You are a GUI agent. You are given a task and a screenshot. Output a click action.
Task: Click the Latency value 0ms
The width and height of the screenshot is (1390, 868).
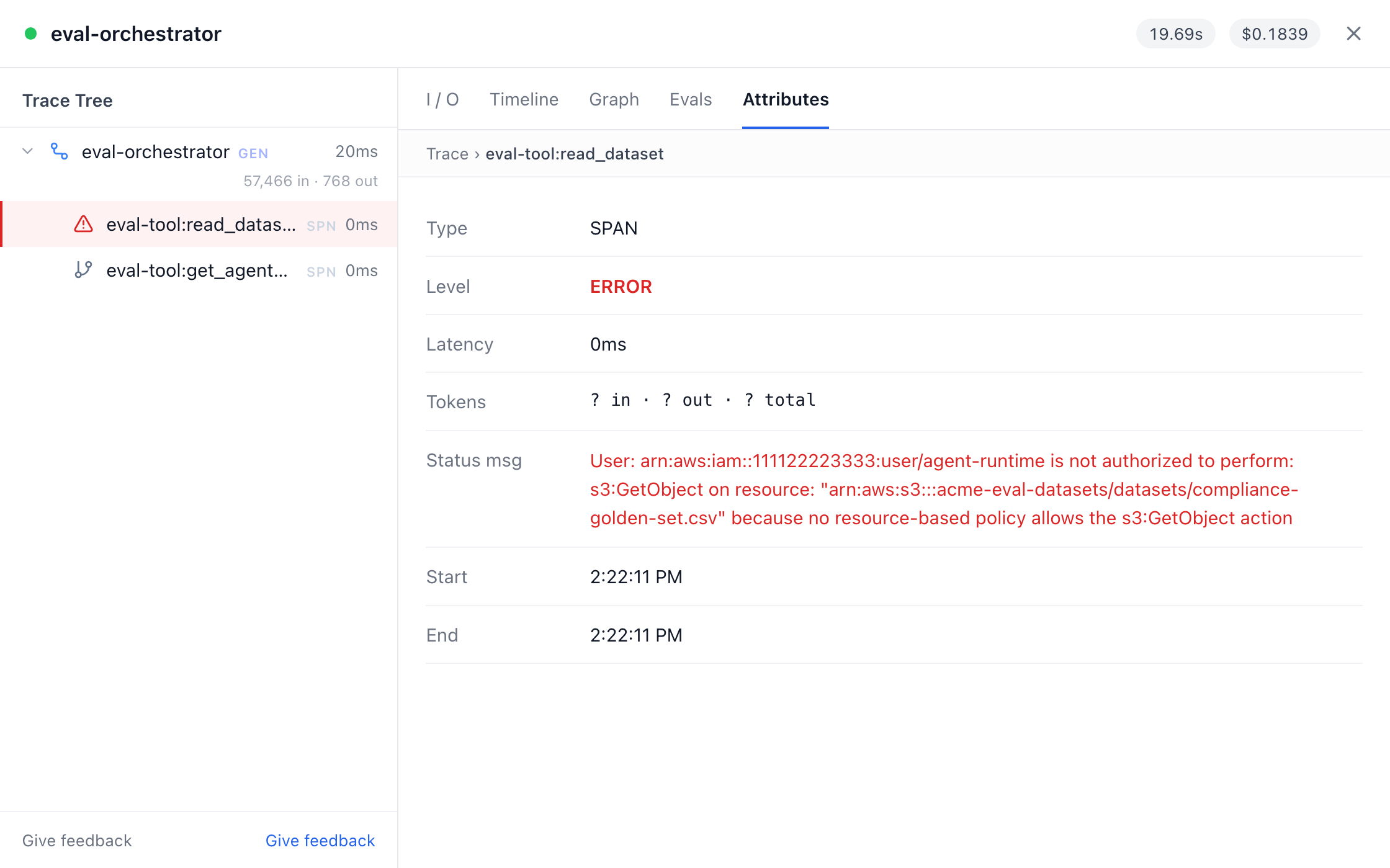tap(608, 344)
